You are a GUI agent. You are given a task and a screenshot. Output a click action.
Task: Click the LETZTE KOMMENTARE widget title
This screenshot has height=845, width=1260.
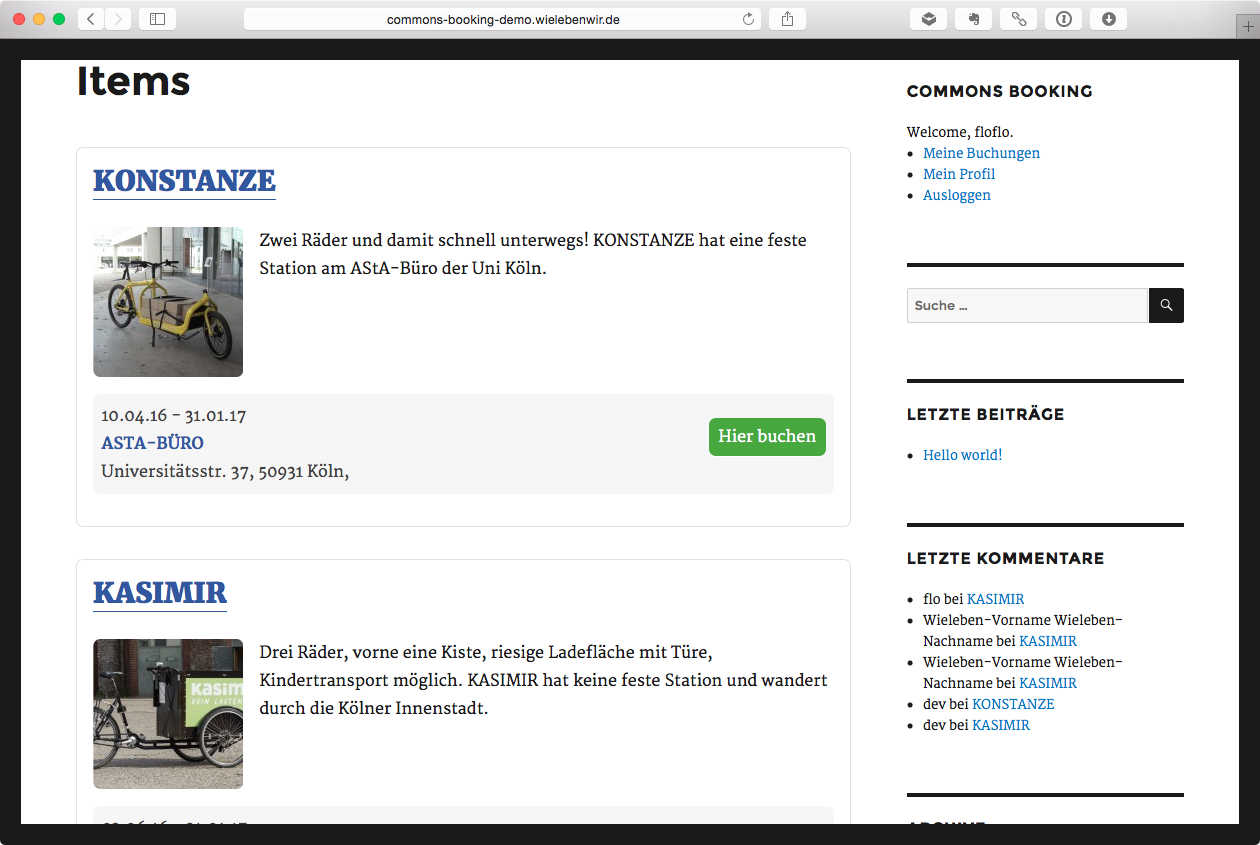[1005, 558]
